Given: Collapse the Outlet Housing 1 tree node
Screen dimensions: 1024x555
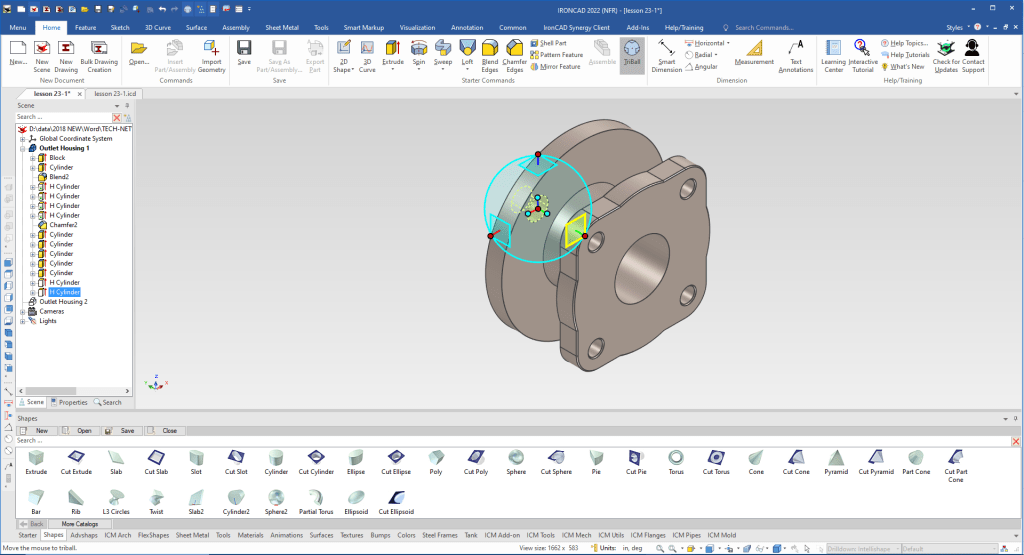Looking at the screenshot, I should (x=23, y=148).
